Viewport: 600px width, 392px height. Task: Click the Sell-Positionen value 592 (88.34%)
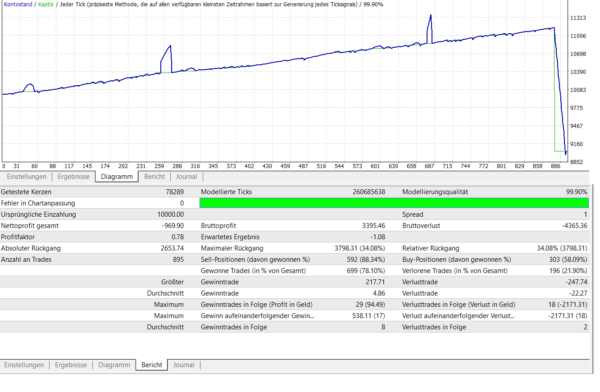point(366,260)
